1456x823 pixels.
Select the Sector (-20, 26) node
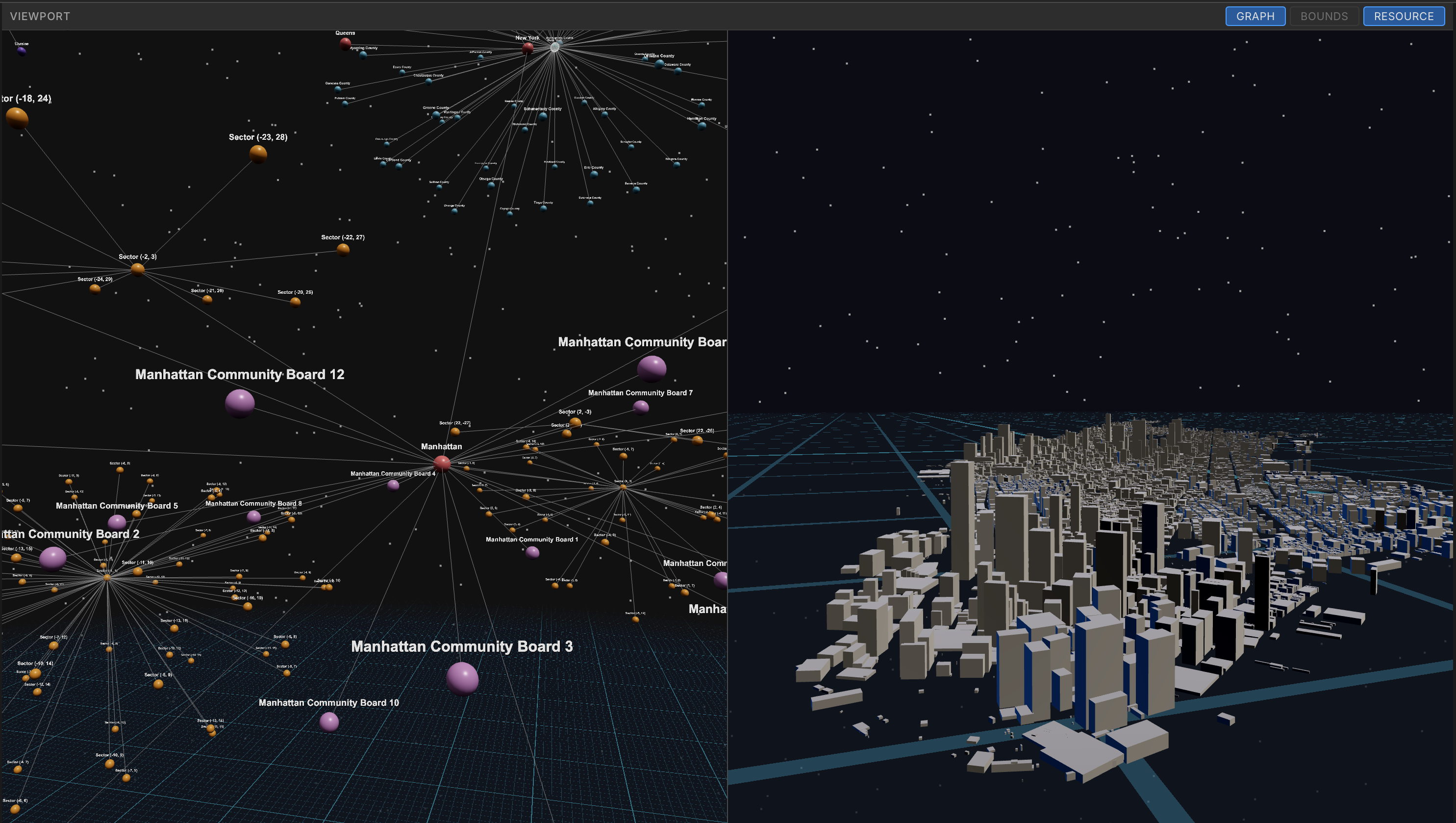click(x=295, y=302)
